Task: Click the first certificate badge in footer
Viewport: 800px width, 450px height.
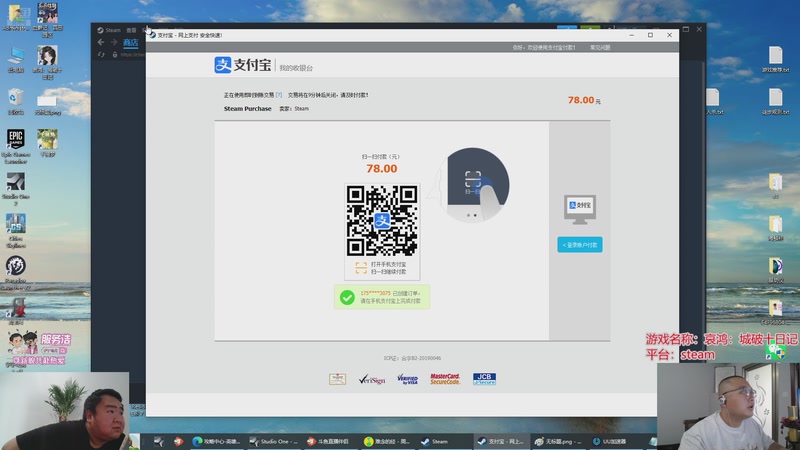Action: (x=337, y=379)
